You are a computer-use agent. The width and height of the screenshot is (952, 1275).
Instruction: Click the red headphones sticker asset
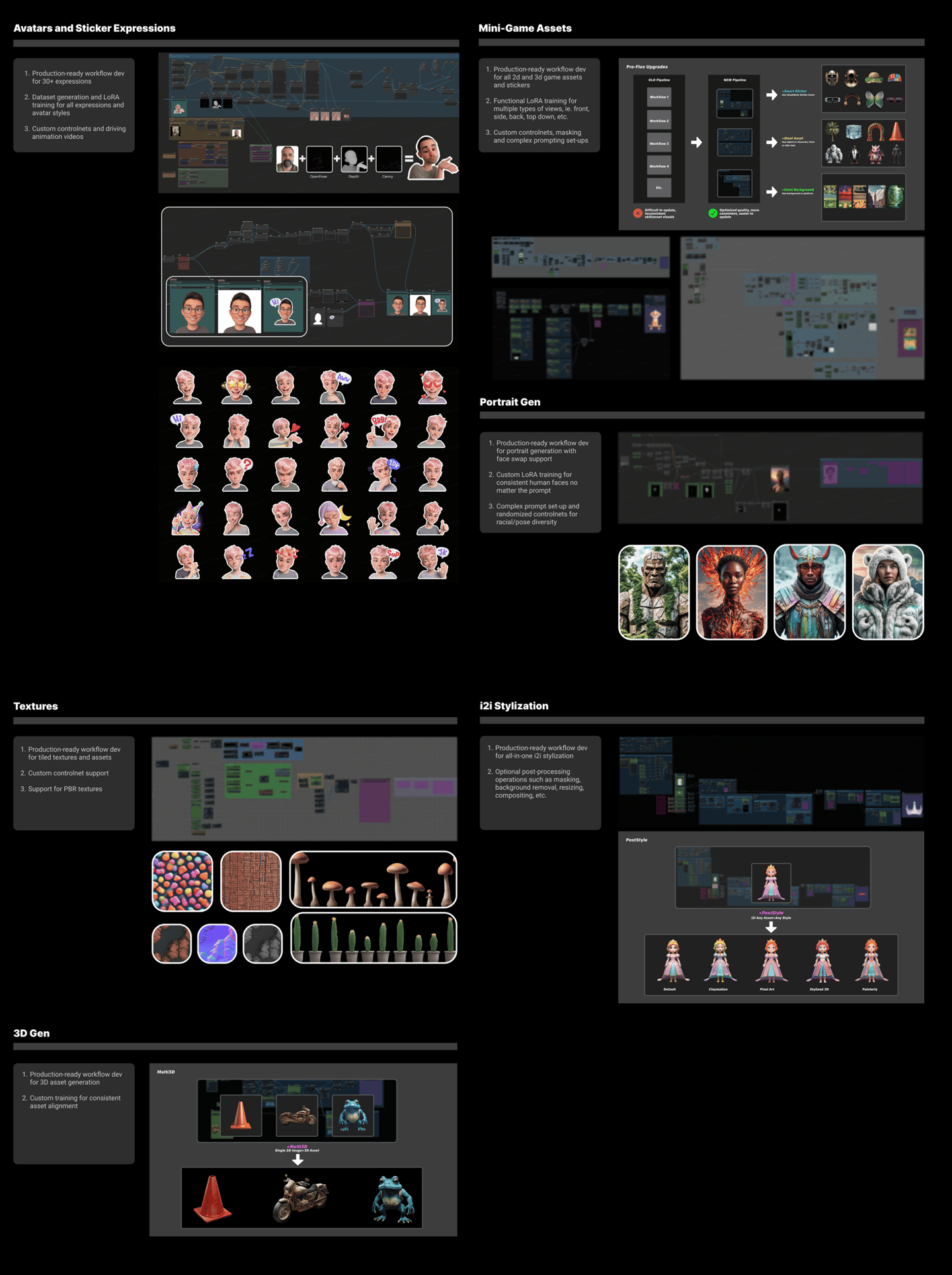pos(852,100)
